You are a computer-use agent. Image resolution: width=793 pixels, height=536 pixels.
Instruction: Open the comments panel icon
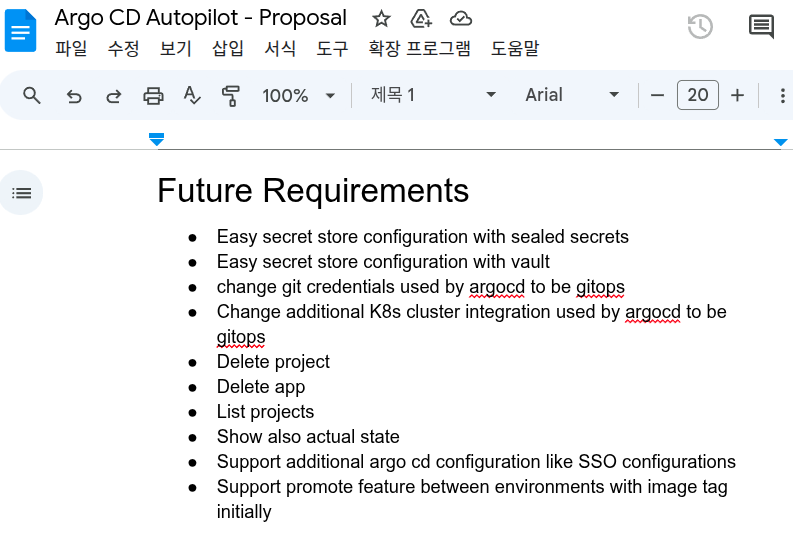(x=761, y=26)
